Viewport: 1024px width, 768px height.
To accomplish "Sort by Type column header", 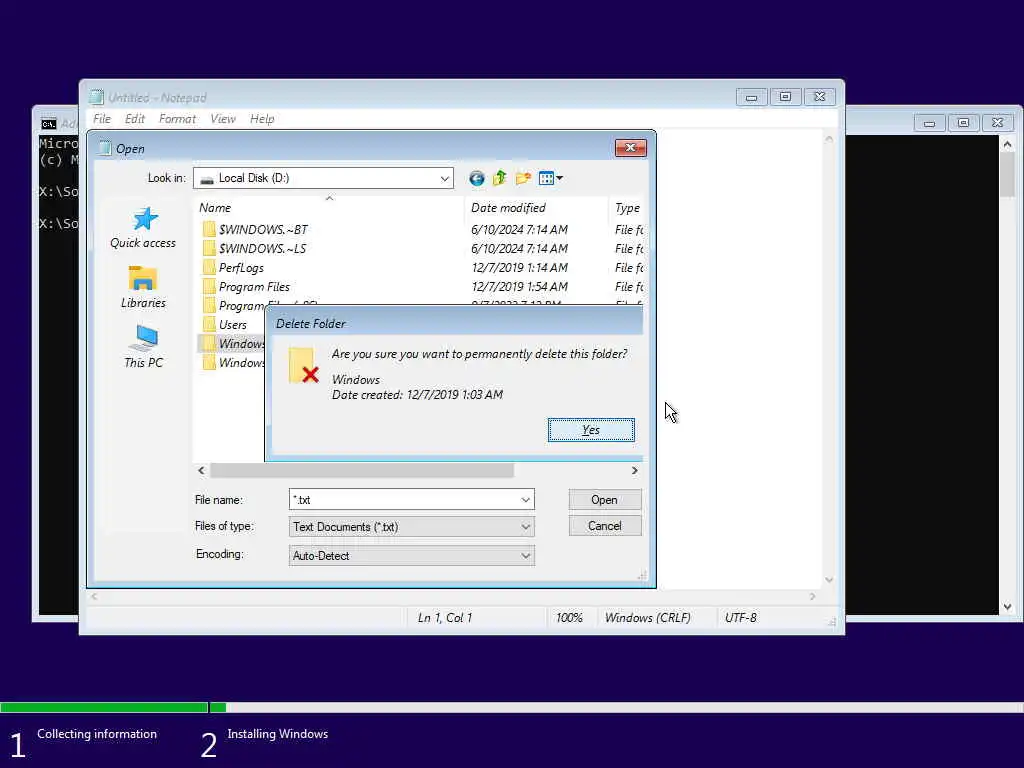I will 627,208.
